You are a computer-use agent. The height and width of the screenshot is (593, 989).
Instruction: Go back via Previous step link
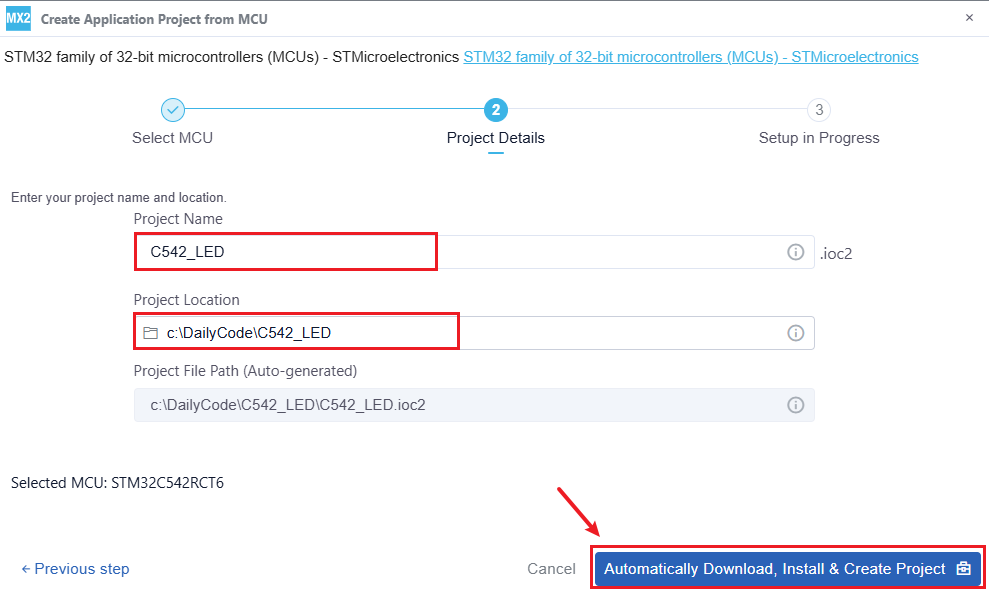point(75,569)
